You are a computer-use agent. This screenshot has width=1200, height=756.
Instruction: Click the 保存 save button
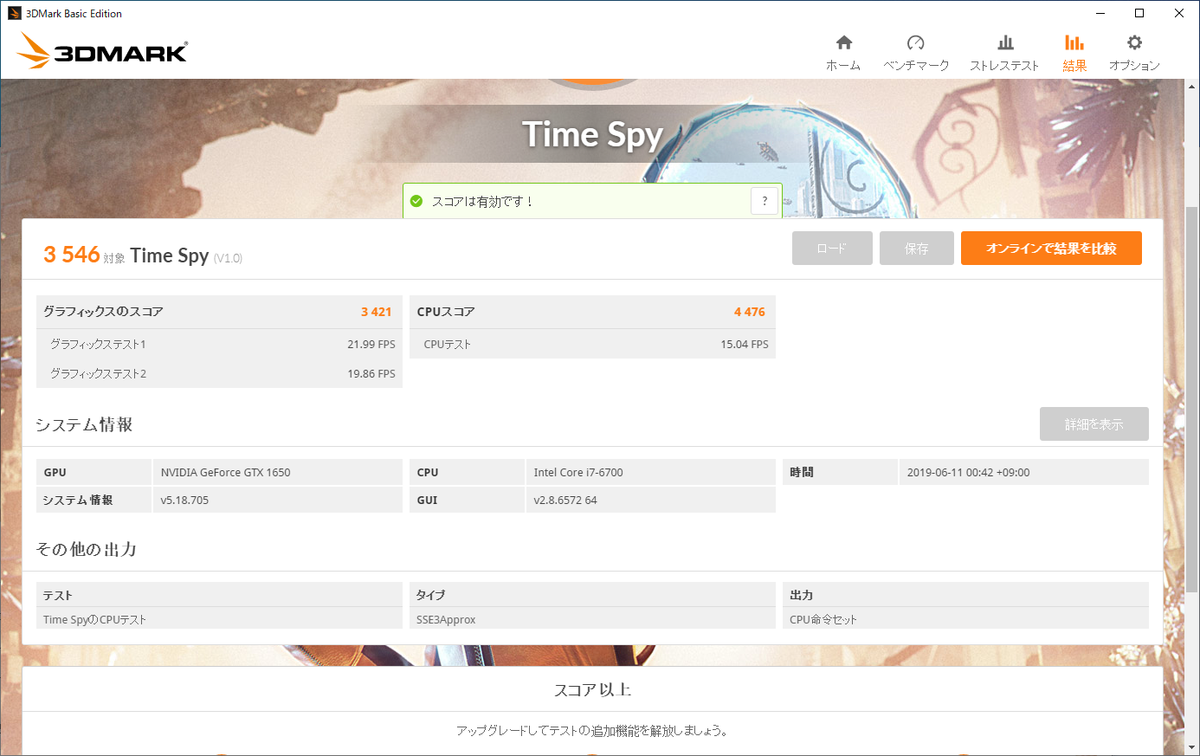[916, 248]
